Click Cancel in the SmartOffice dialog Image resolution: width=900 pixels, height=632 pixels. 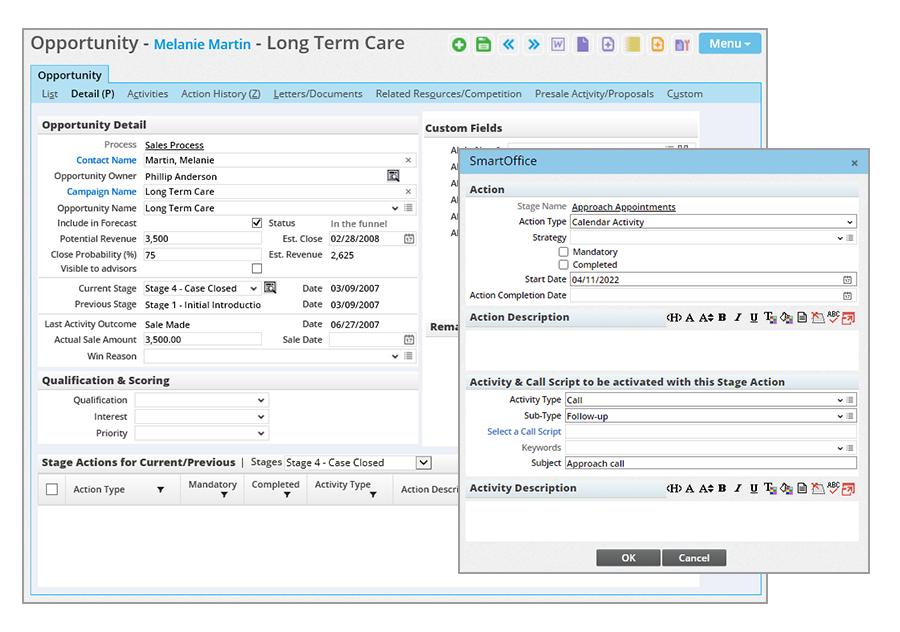(x=694, y=558)
